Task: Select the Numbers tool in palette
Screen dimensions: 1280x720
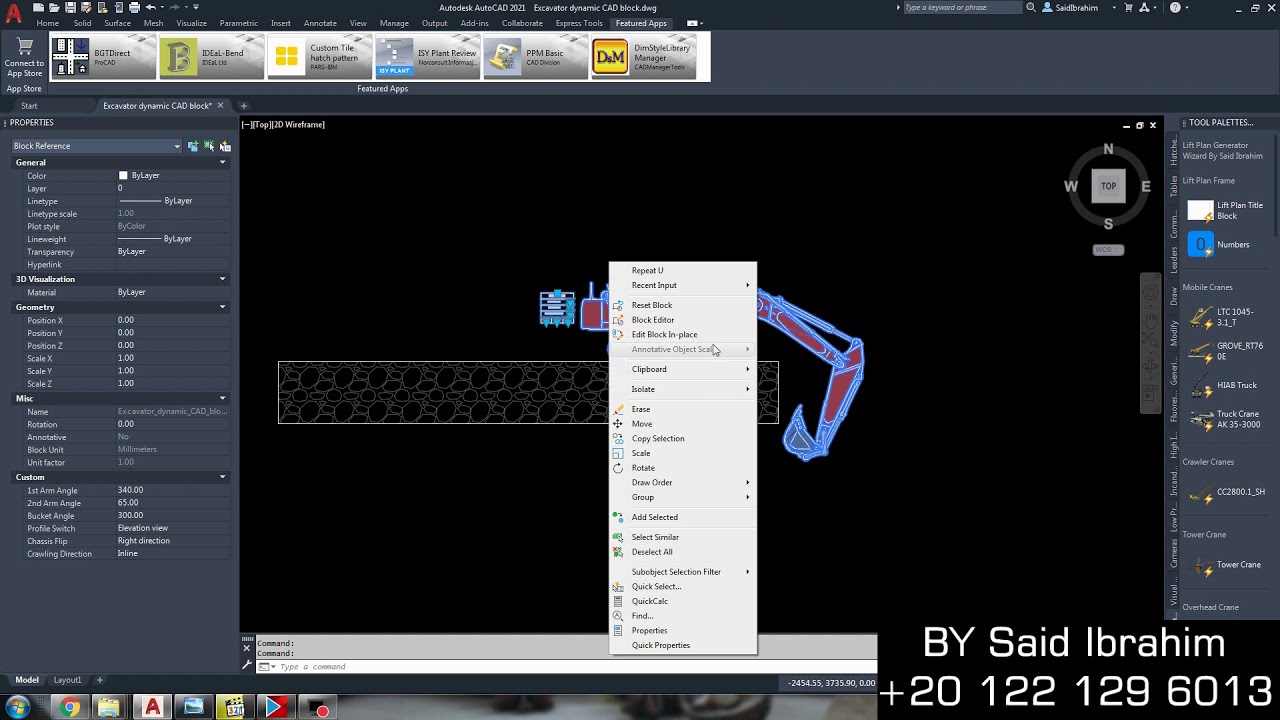Action: [1218, 244]
